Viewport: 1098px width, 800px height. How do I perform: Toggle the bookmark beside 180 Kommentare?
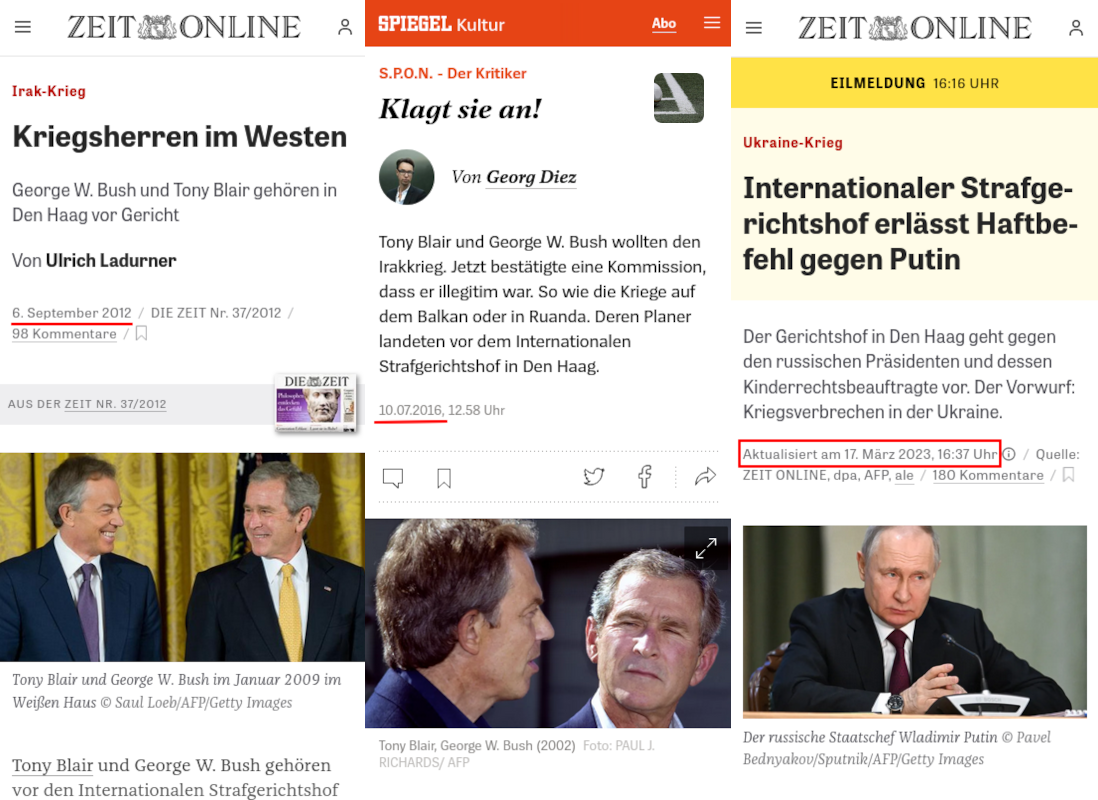(x=1069, y=475)
